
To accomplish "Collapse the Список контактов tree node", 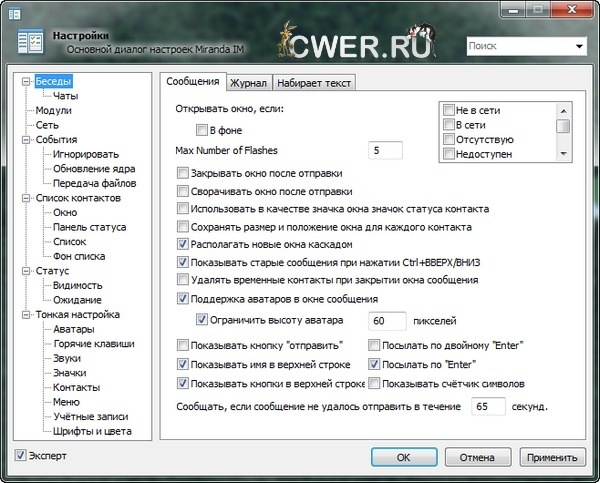I will 26,198.
